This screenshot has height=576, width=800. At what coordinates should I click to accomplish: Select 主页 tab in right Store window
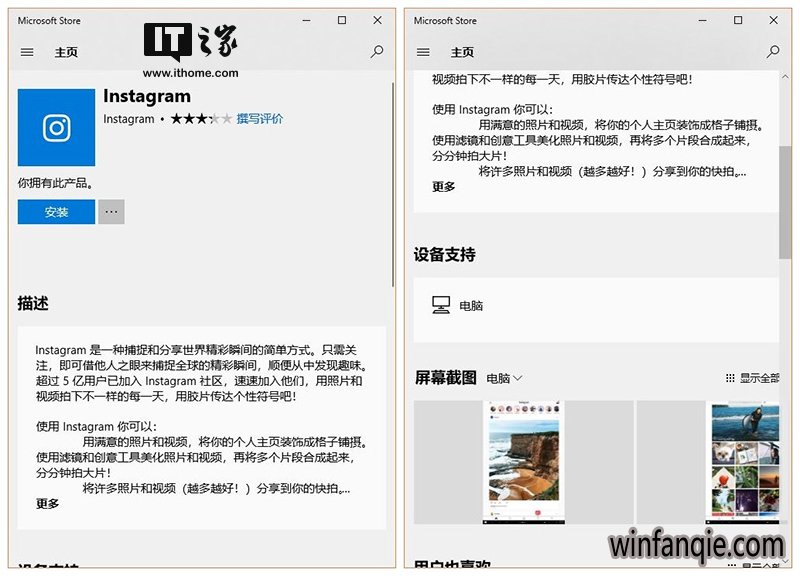[462, 52]
